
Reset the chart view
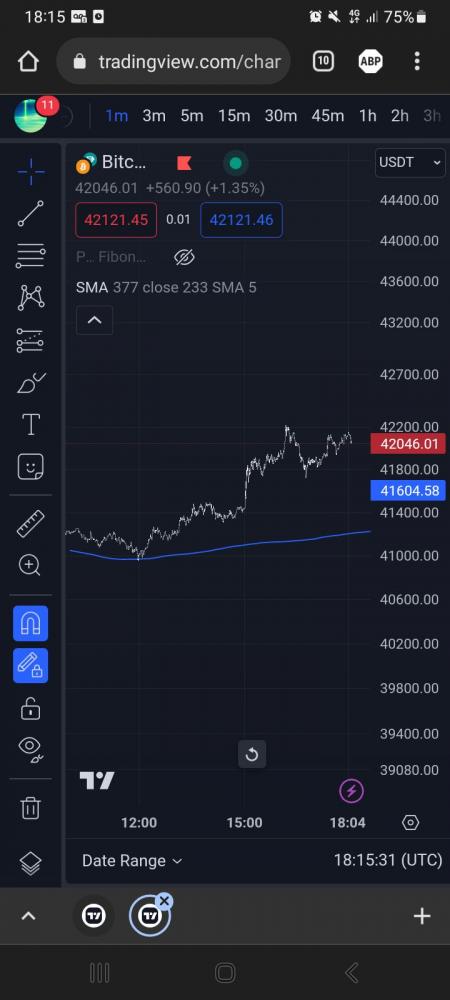point(252,754)
